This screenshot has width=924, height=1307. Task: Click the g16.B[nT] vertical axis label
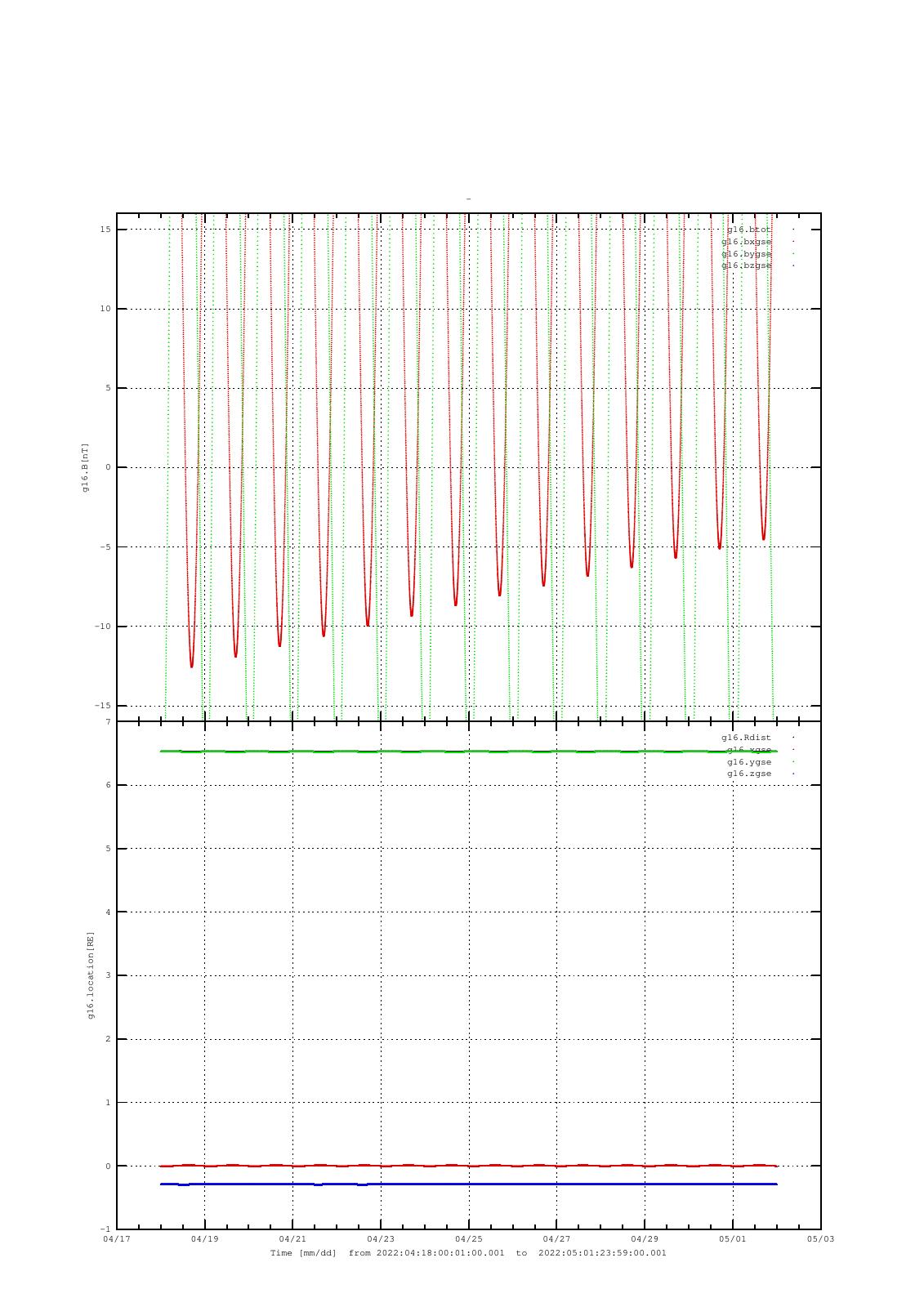(x=85, y=467)
